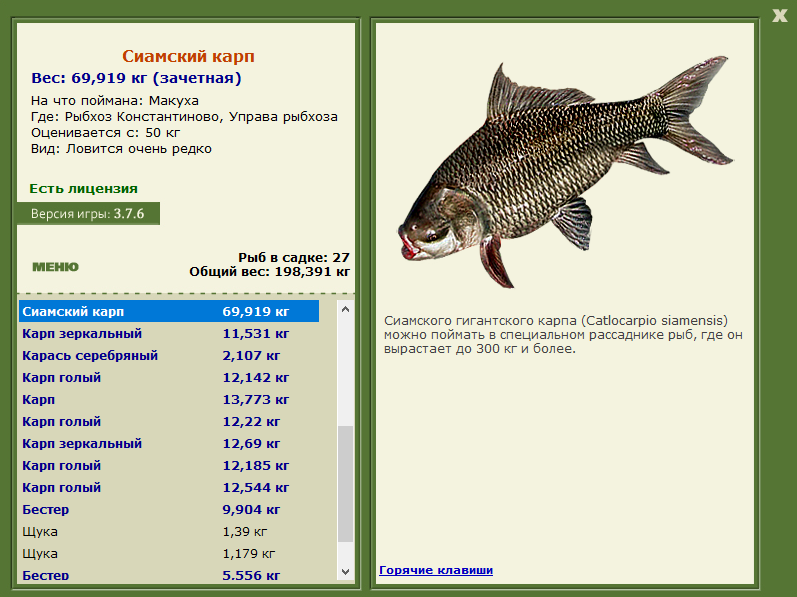
Task: Select Карп голый 12,142 кг row
Action: (169, 378)
